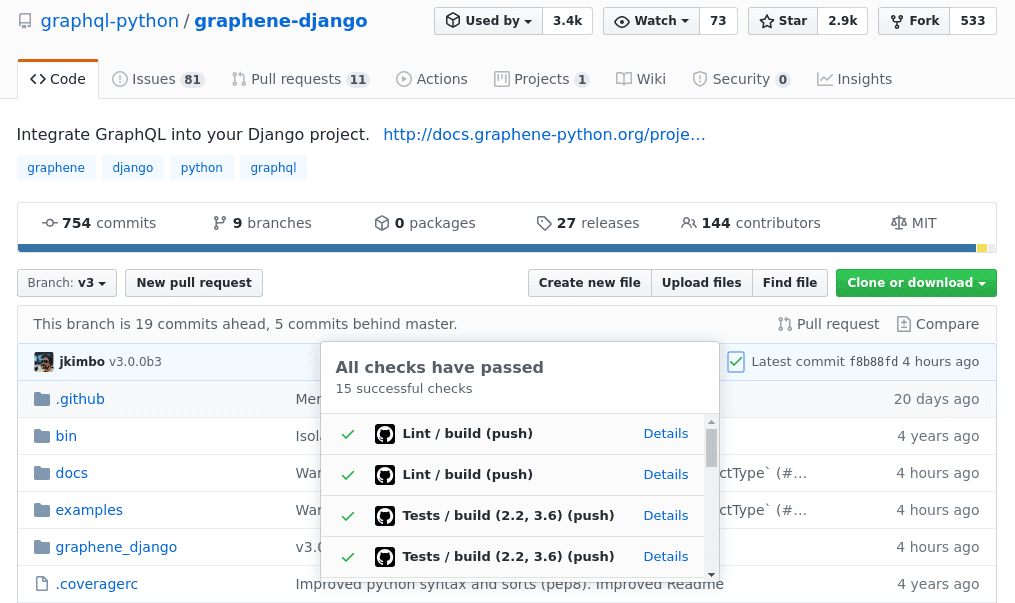Click the .coveragerc file icon
Viewport: 1015px width, 603px height.
click(42, 584)
